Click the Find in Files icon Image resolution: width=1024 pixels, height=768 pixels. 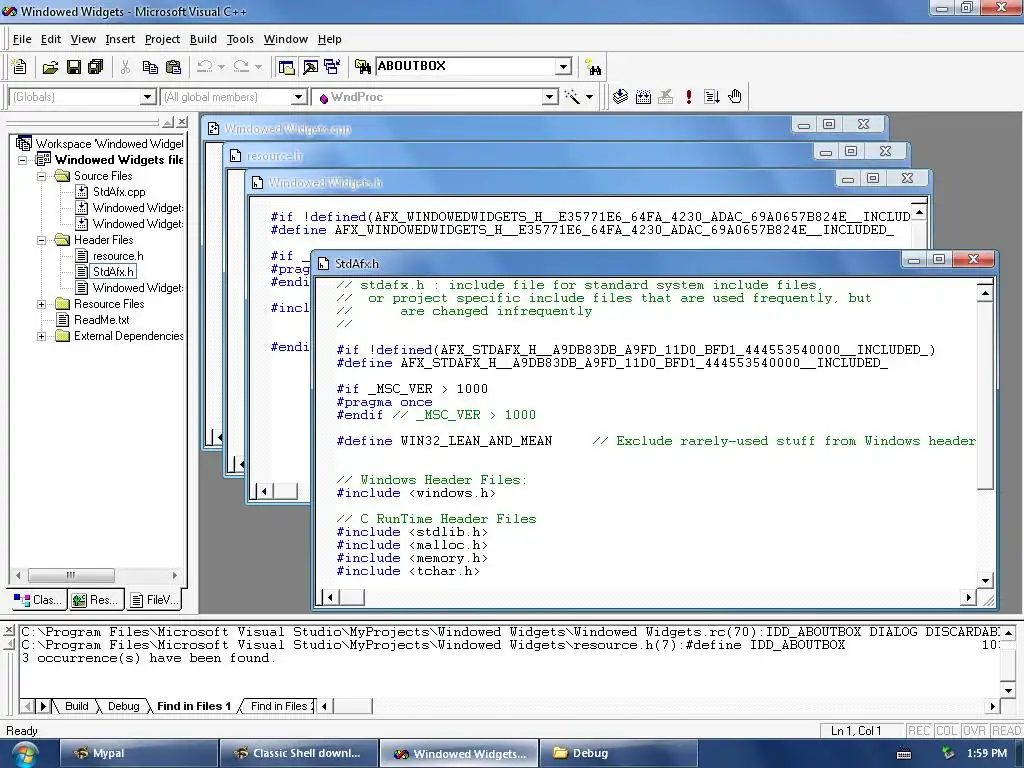362,67
